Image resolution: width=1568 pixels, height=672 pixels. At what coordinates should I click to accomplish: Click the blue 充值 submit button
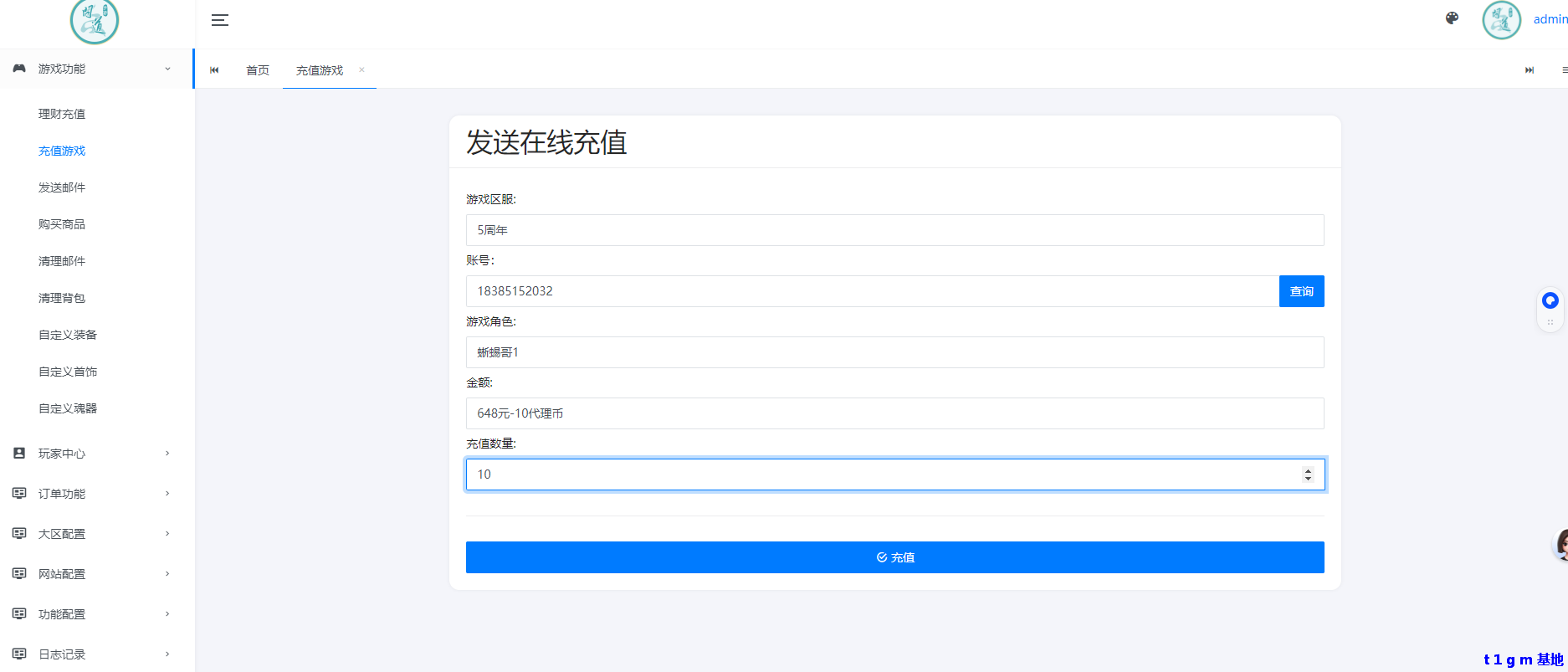(x=894, y=557)
